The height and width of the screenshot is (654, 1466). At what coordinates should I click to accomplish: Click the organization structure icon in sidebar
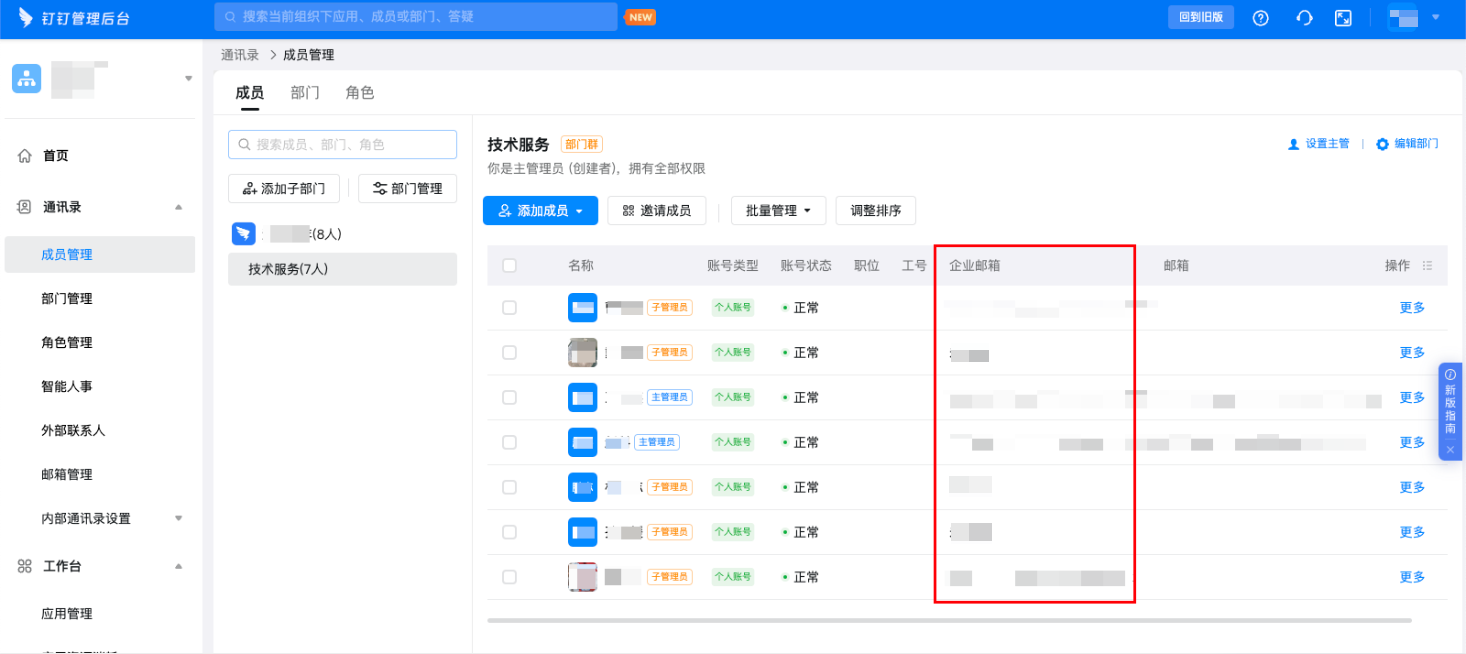click(x=27, y=78)
